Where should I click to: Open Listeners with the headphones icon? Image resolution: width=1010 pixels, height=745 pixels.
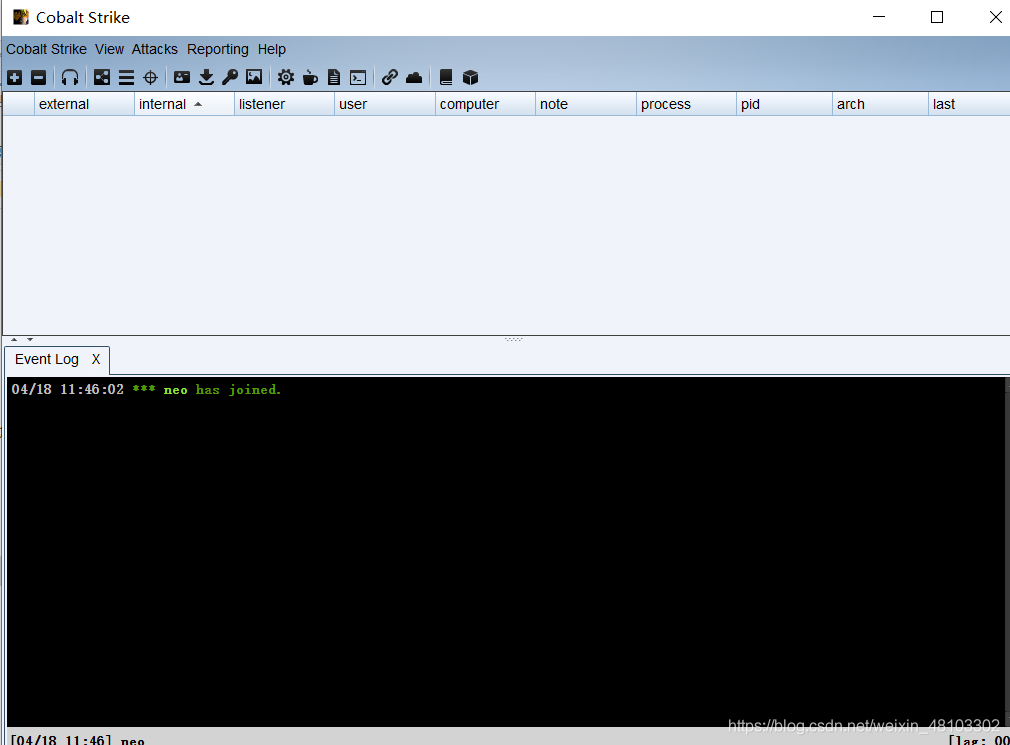tap(70, 78)
